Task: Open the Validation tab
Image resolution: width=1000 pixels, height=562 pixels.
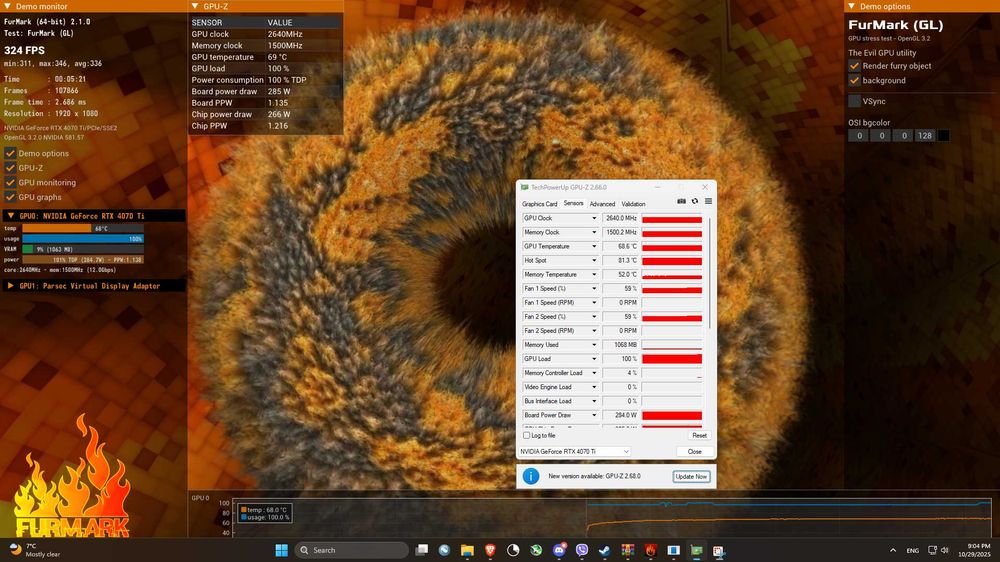Action: click(633, 204)
